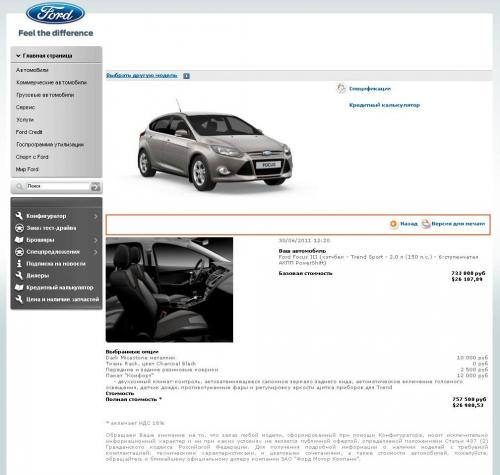Click the Версия для печати link text
The height and width of the screenshot is (475, 500).
tap(458, 224)
